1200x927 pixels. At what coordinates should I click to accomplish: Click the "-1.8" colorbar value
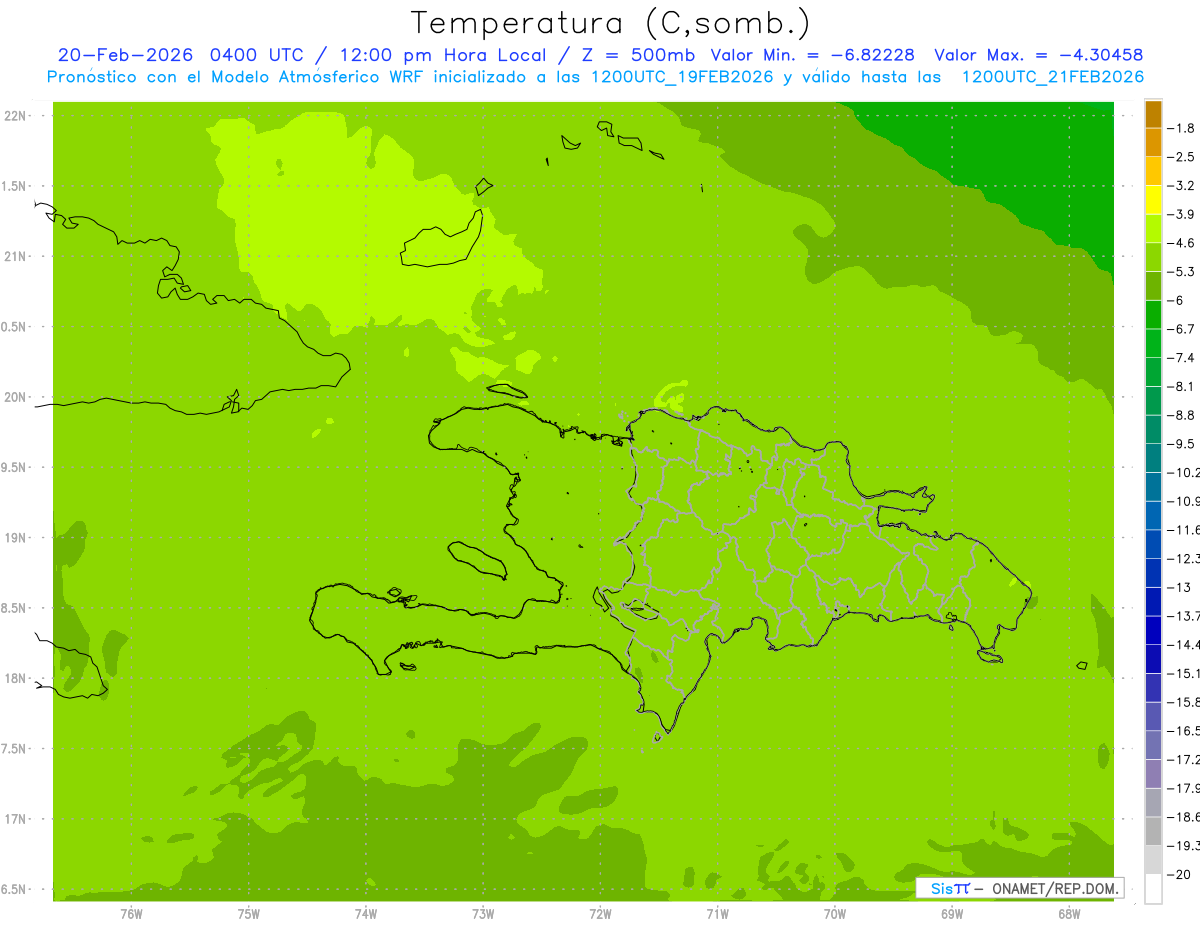(x=1181, y=128)
